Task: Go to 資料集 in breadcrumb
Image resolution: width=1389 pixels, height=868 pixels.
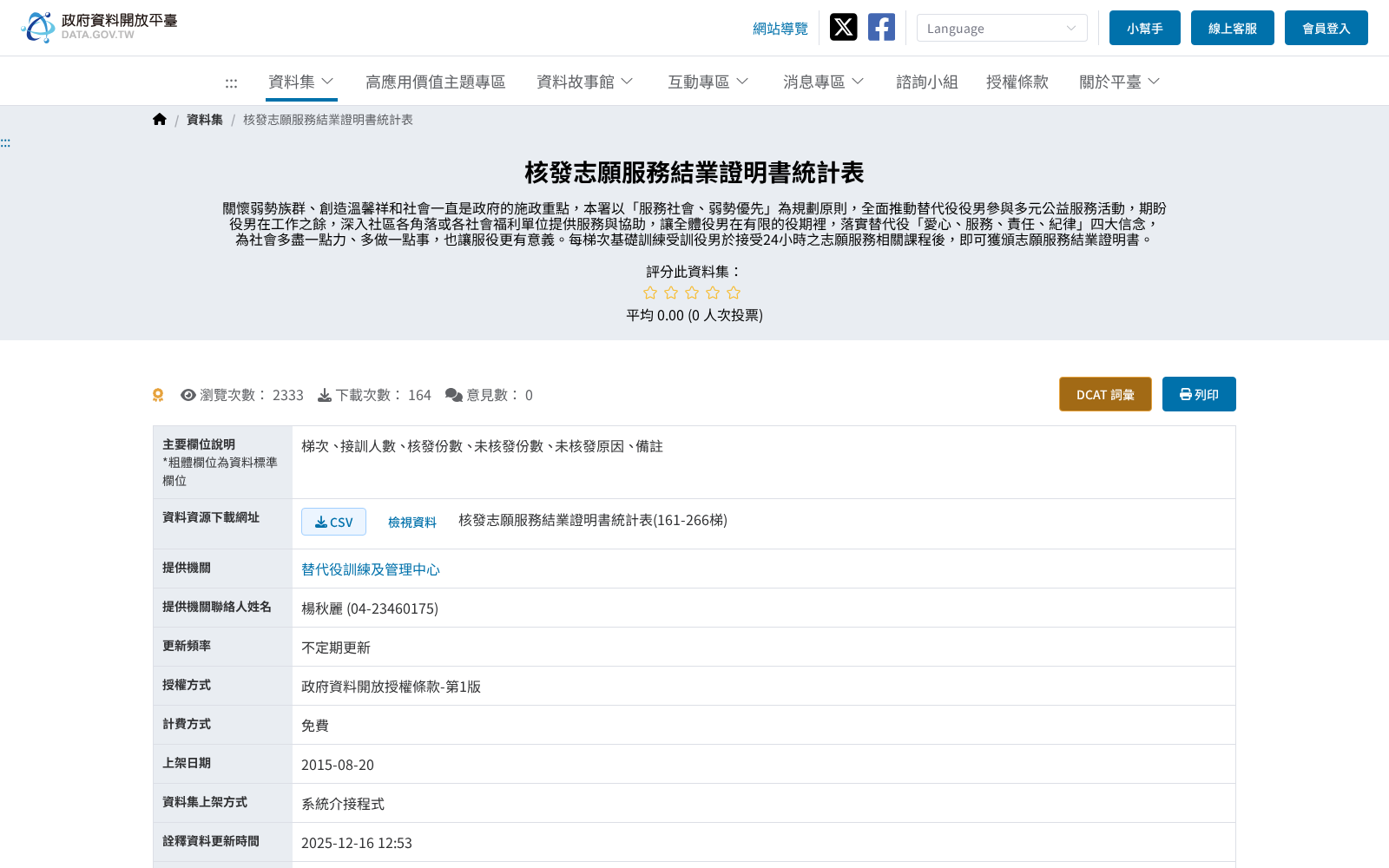Action: (x=205, y=120)
